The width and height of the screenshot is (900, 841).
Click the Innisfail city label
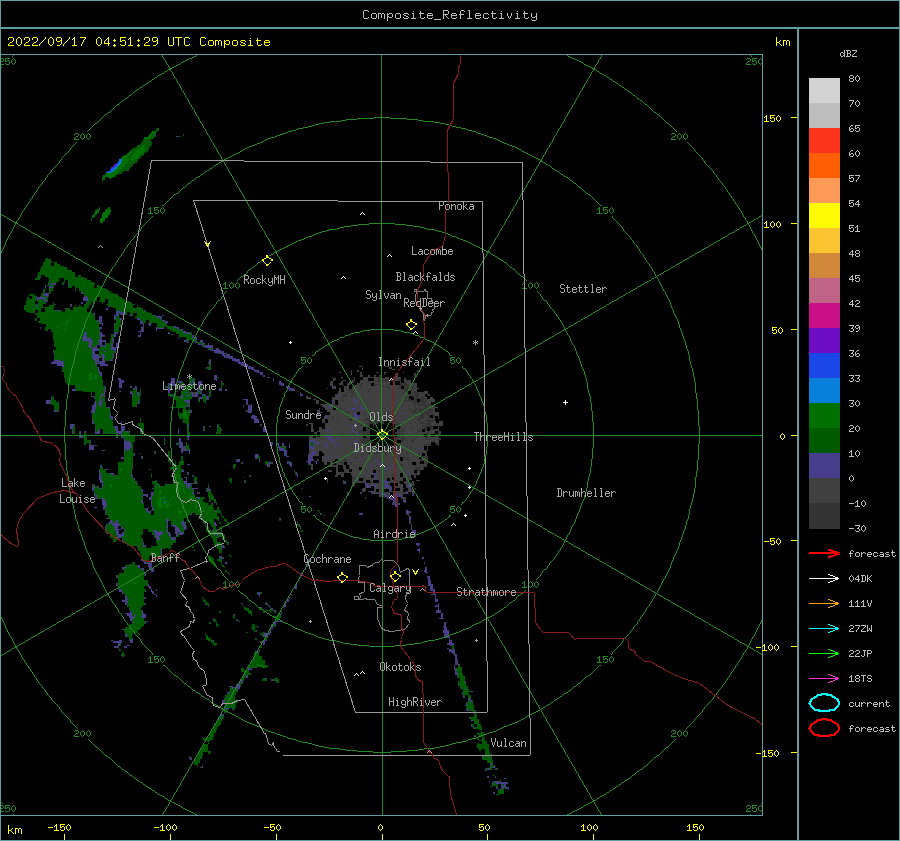[404, 362]
